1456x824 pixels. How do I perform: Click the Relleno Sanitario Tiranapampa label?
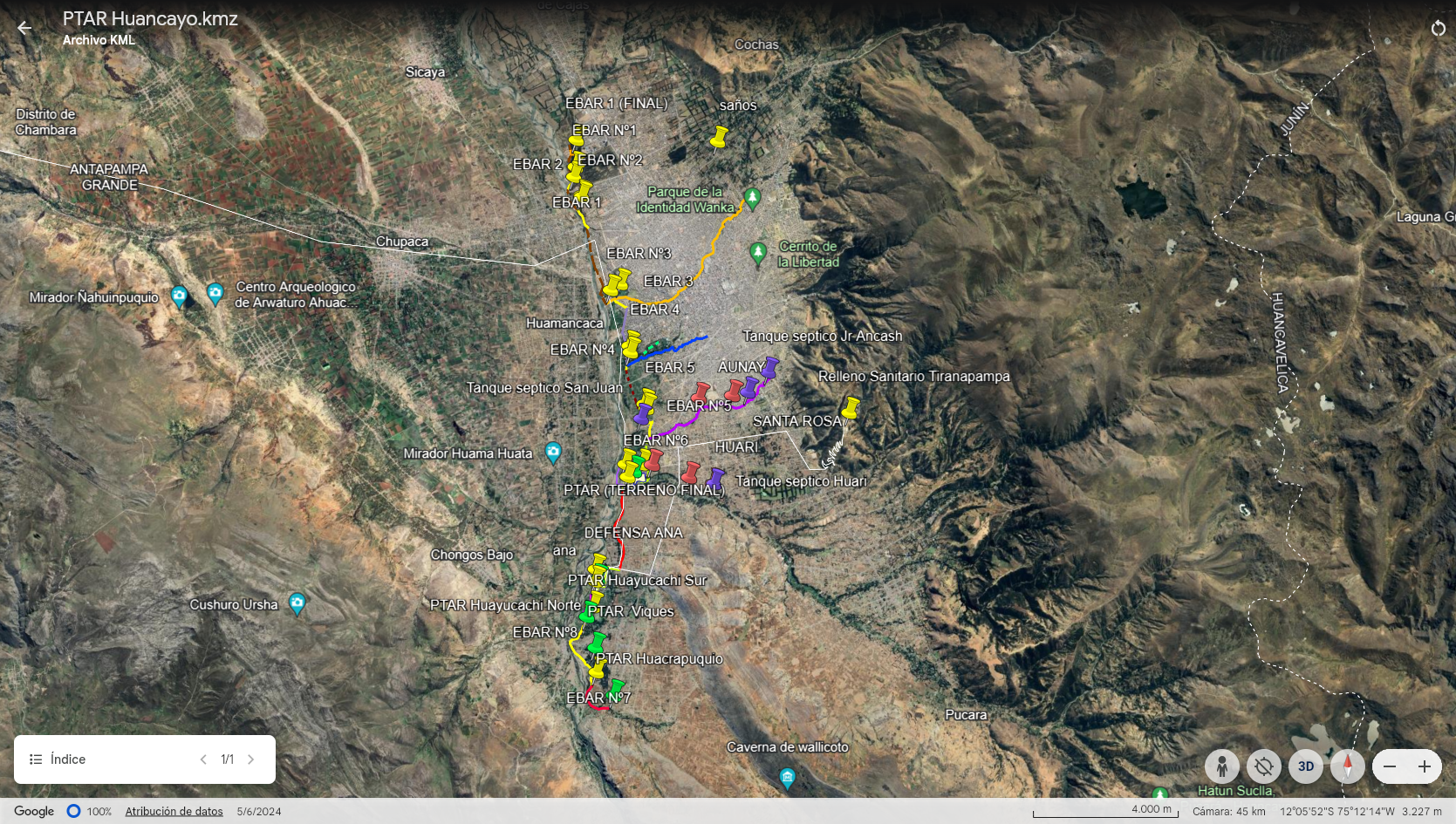click(914, 377)
